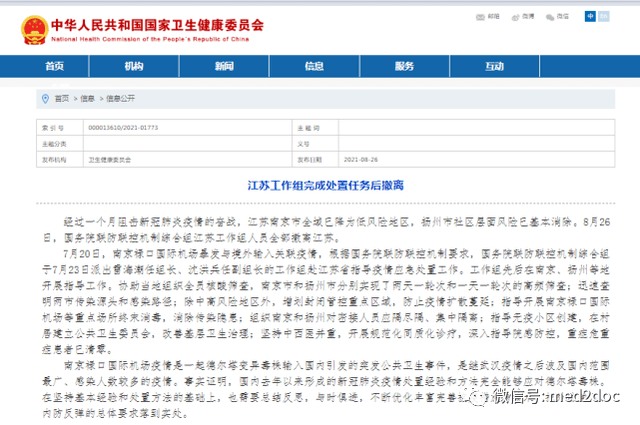This screenshot has width=640, height=425.
Task: Switch language to En (English)
Action: pos(604,16)
